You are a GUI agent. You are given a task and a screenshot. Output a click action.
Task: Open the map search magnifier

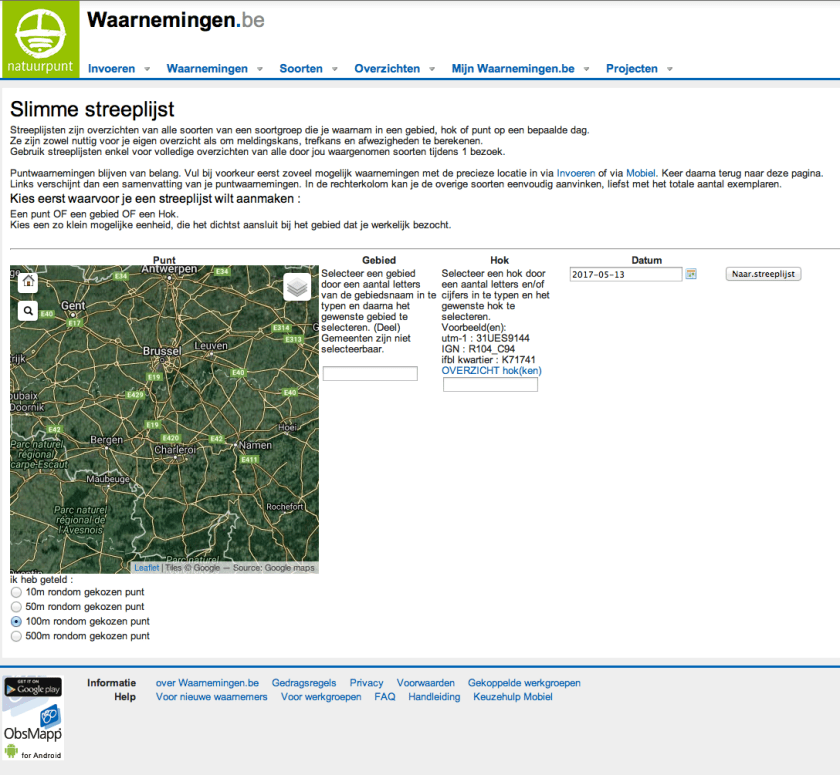[x=28, y=310]
